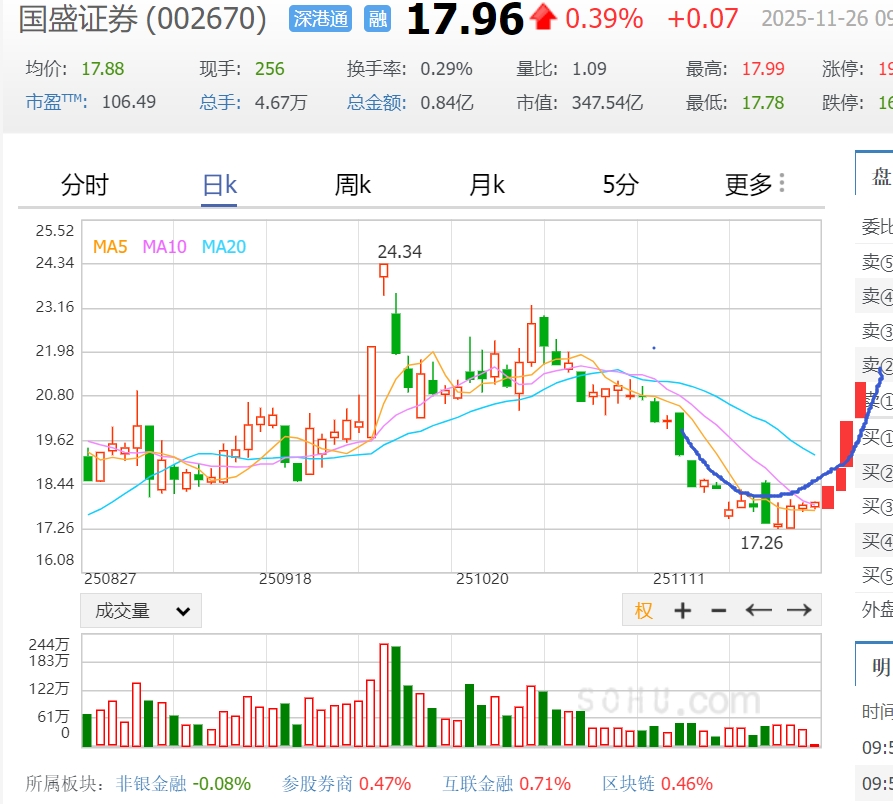Click the 总手 link
Screen dimensions: 893x804
pyautogui.click(x=220, y=102)
